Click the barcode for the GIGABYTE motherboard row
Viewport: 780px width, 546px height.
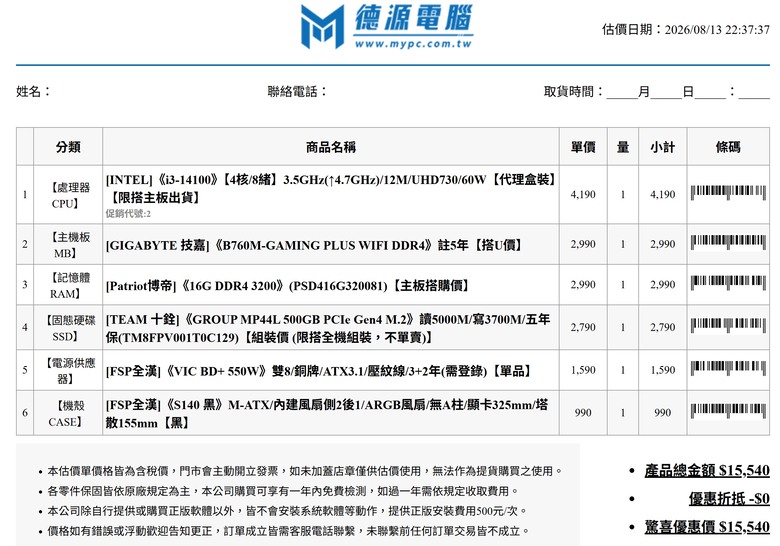point(728,242)
